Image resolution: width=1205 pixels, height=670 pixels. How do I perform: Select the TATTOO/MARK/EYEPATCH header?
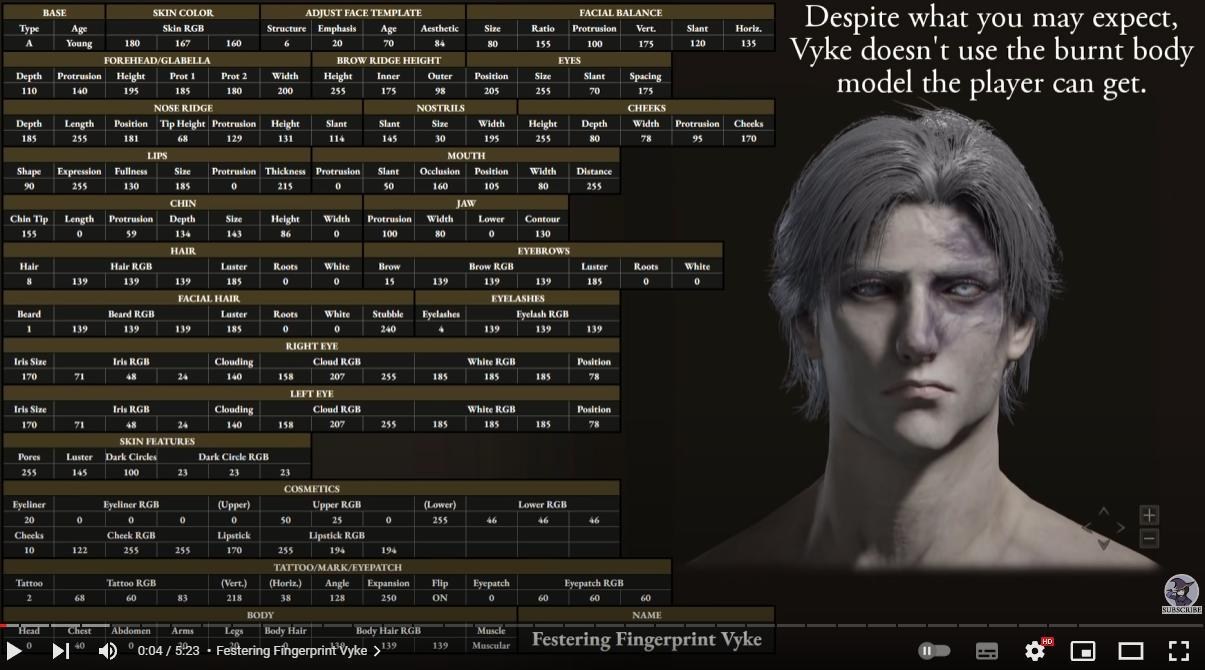(x=337, y=568)
